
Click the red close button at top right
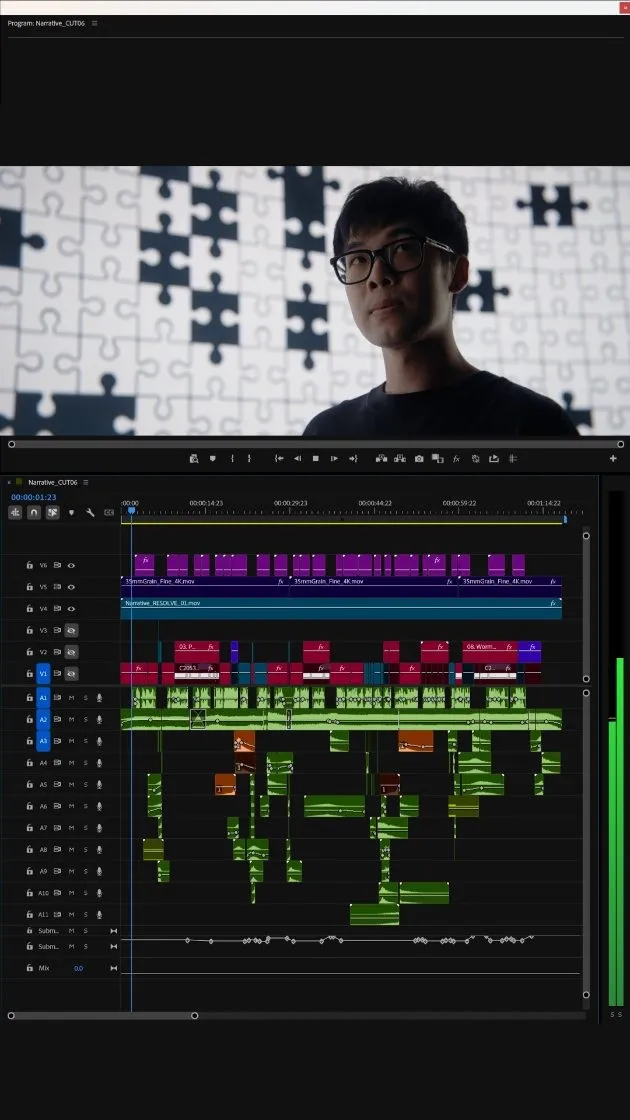[x=624, y=7]
